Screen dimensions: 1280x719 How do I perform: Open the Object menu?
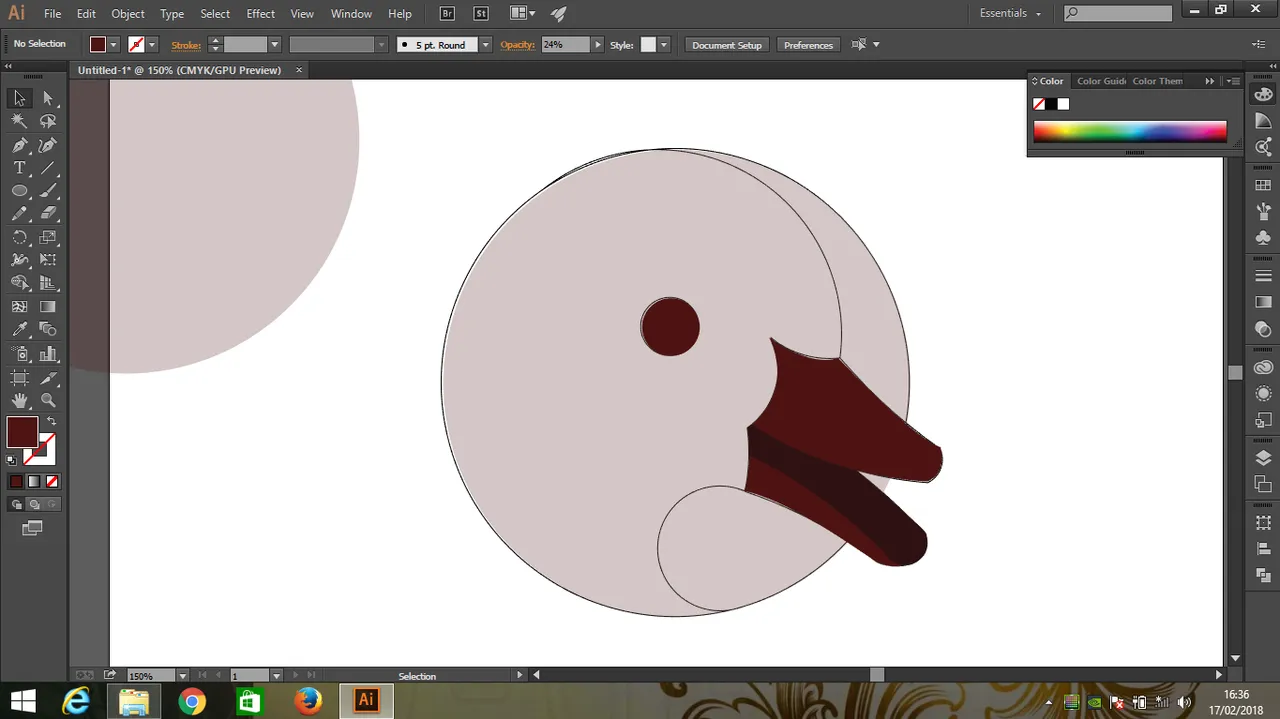click(x=128, y=14)
